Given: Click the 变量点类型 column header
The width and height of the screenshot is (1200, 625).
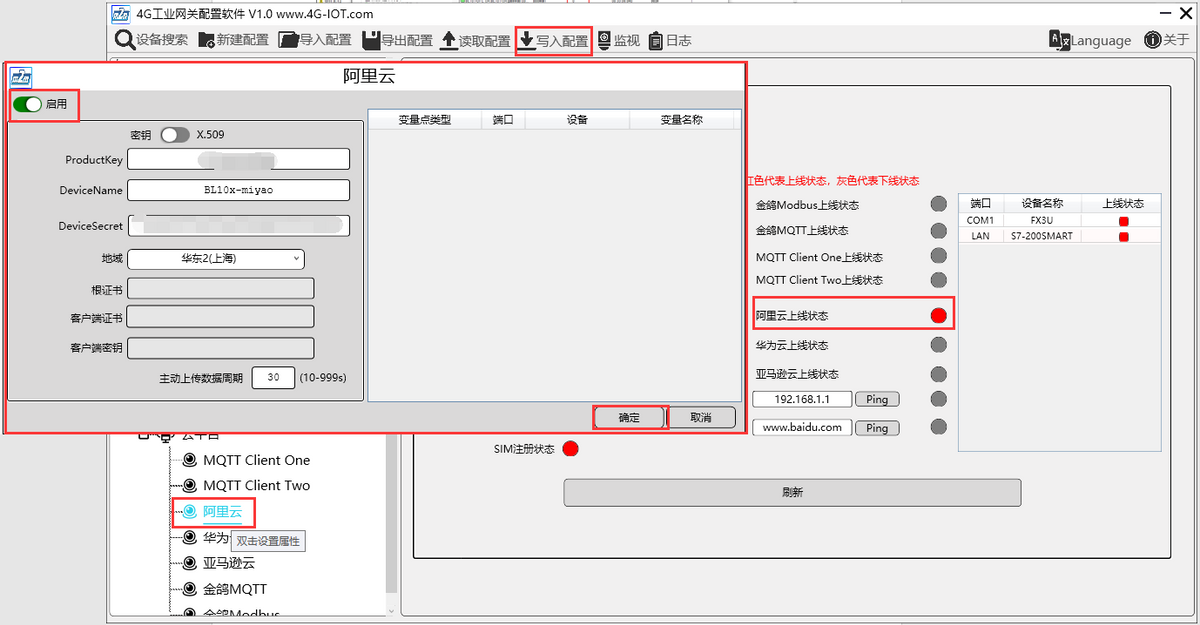Looking at the screenshot, I should tap(425, 120).
